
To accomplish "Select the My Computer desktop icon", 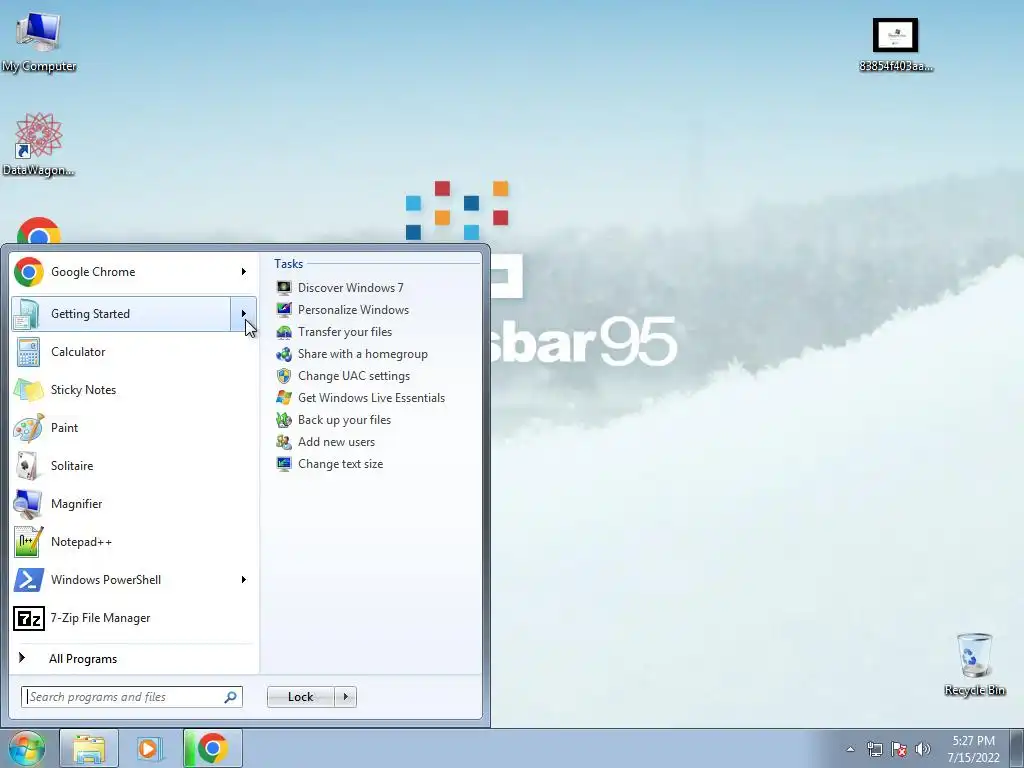I will click(39, 42).
